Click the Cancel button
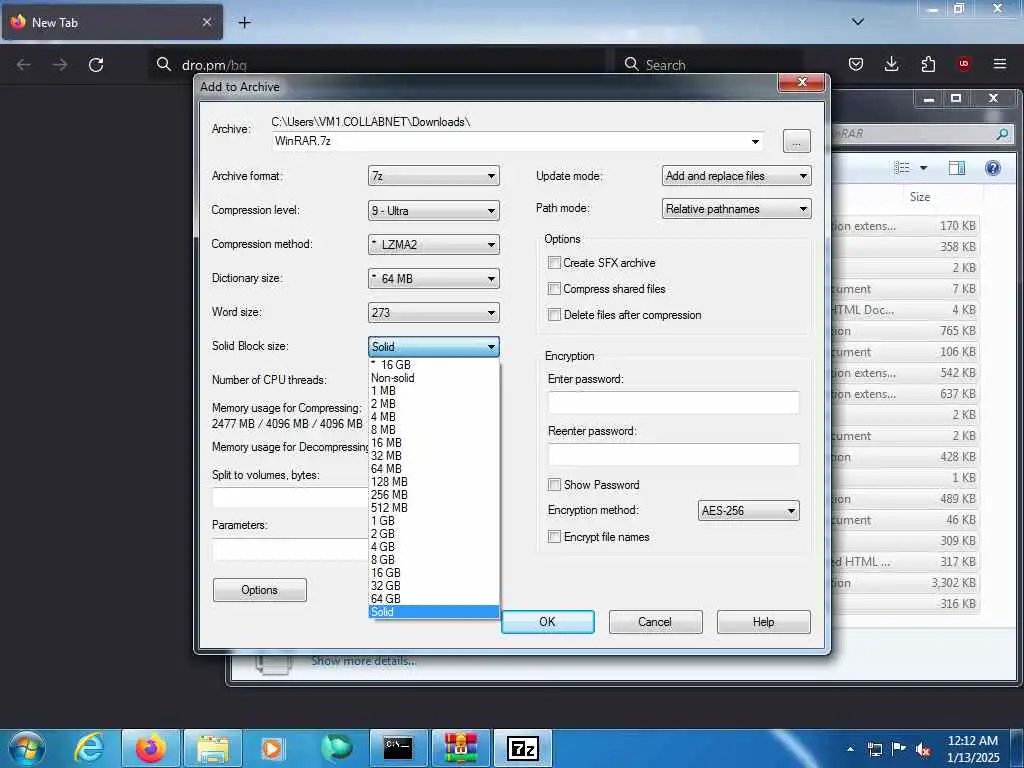Screen dimensions: 1024x768 655,622
